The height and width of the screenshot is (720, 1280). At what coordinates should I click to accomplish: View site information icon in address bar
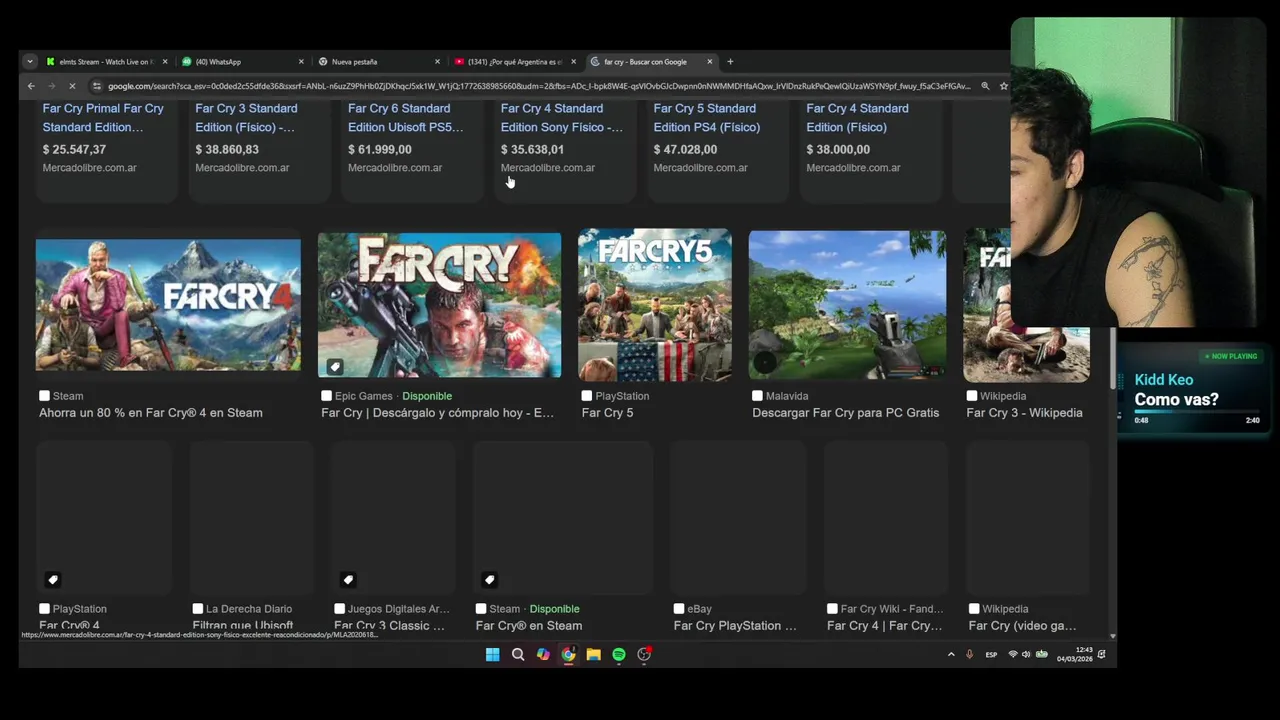pos(96,86)
